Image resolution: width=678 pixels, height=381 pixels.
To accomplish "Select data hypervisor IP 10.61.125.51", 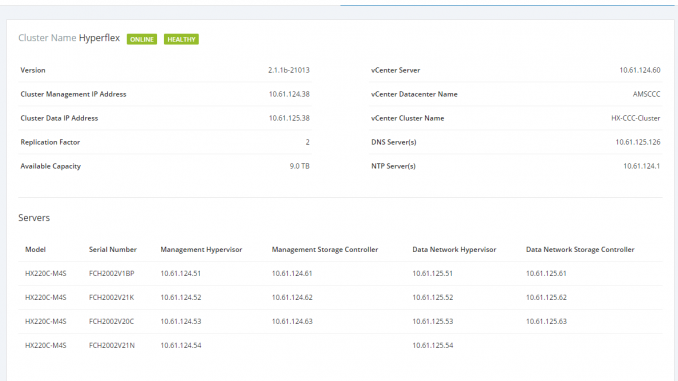I will click(x=432, y=274).
